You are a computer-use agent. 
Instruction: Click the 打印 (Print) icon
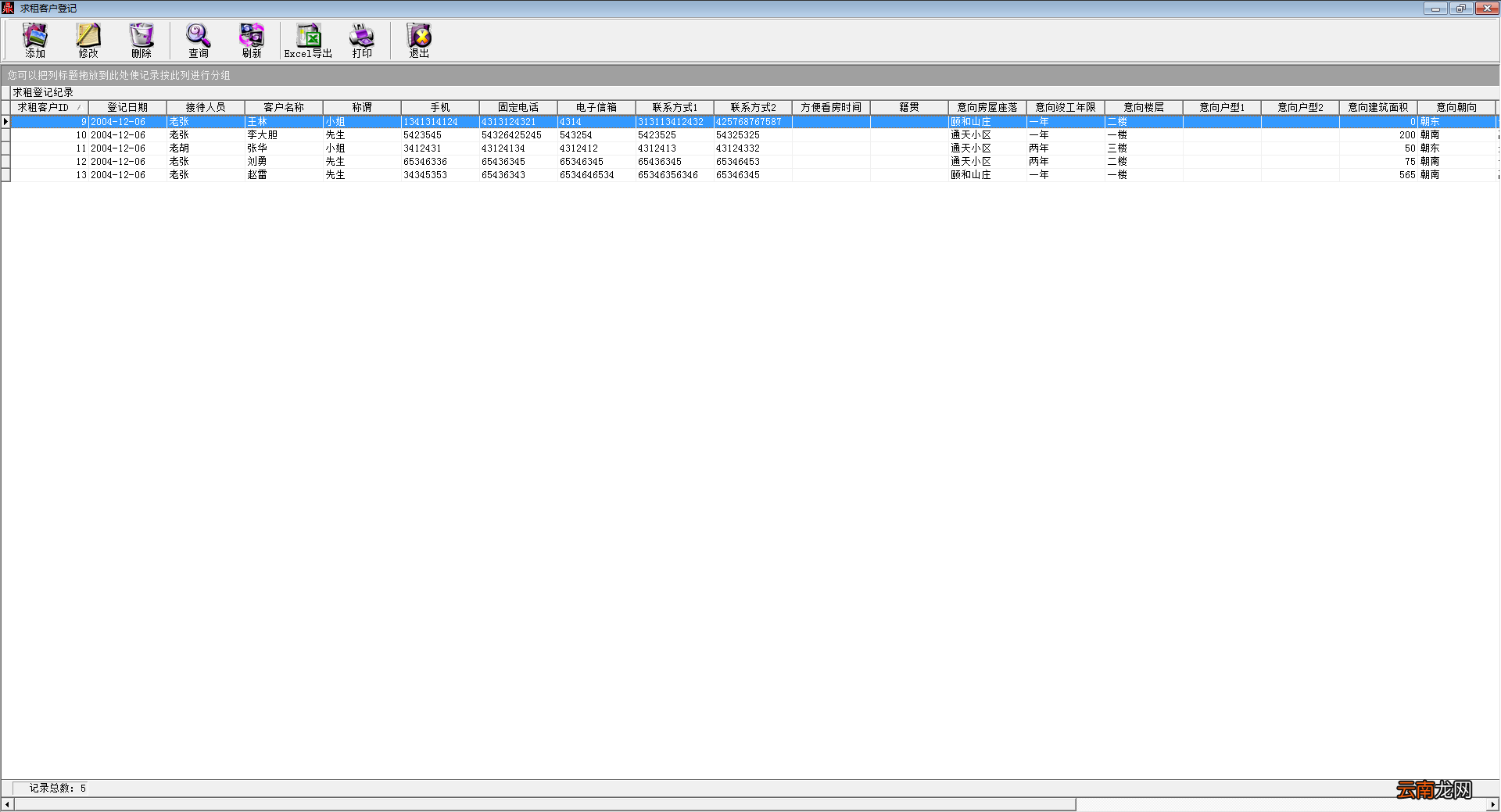[362, 40]
